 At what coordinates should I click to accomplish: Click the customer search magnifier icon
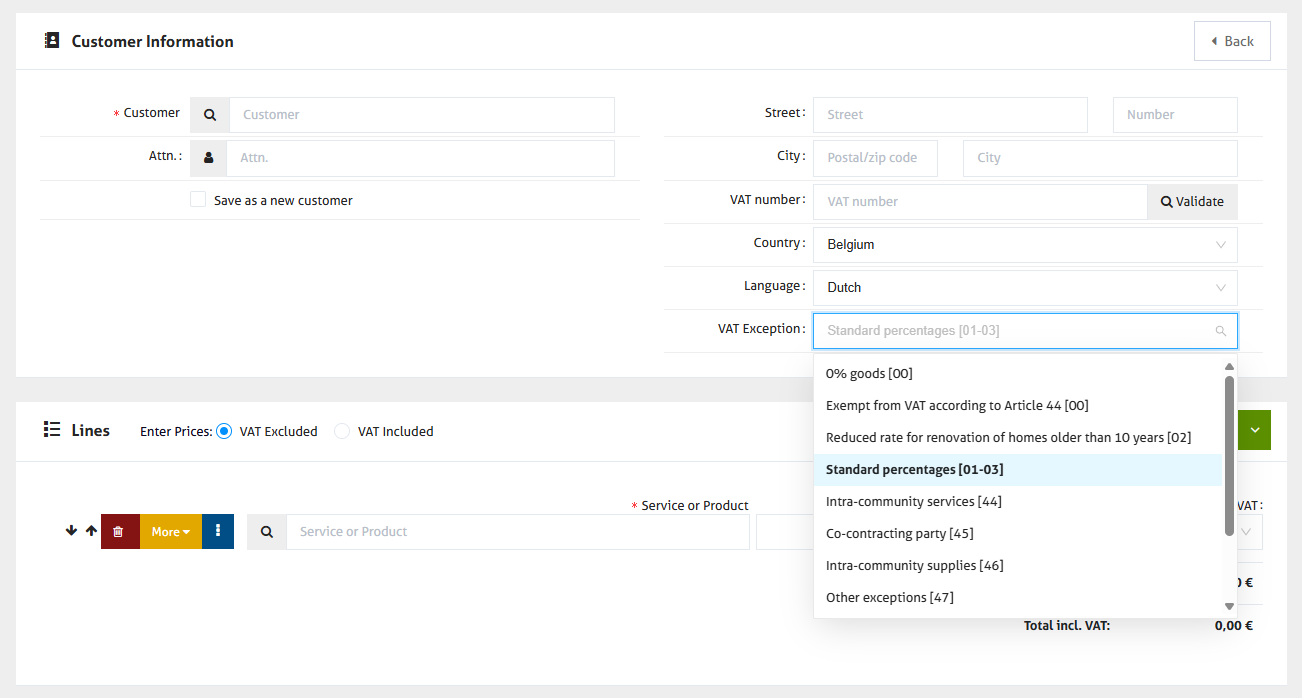[x=210, y=115]
